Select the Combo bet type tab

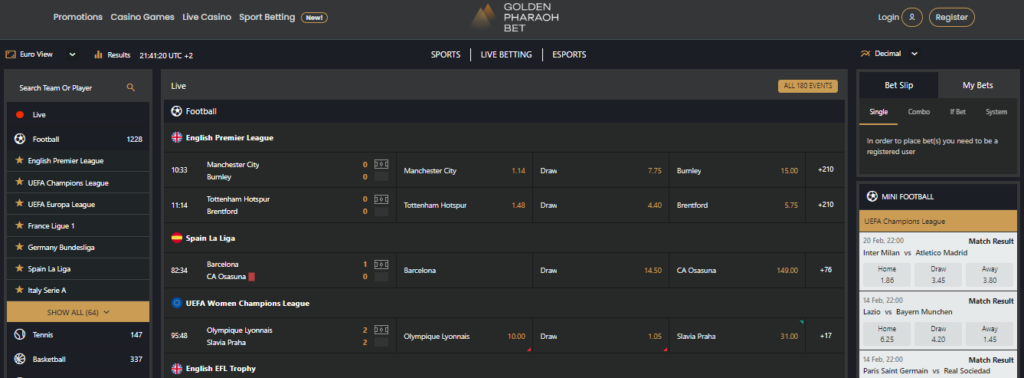point(918,112)
